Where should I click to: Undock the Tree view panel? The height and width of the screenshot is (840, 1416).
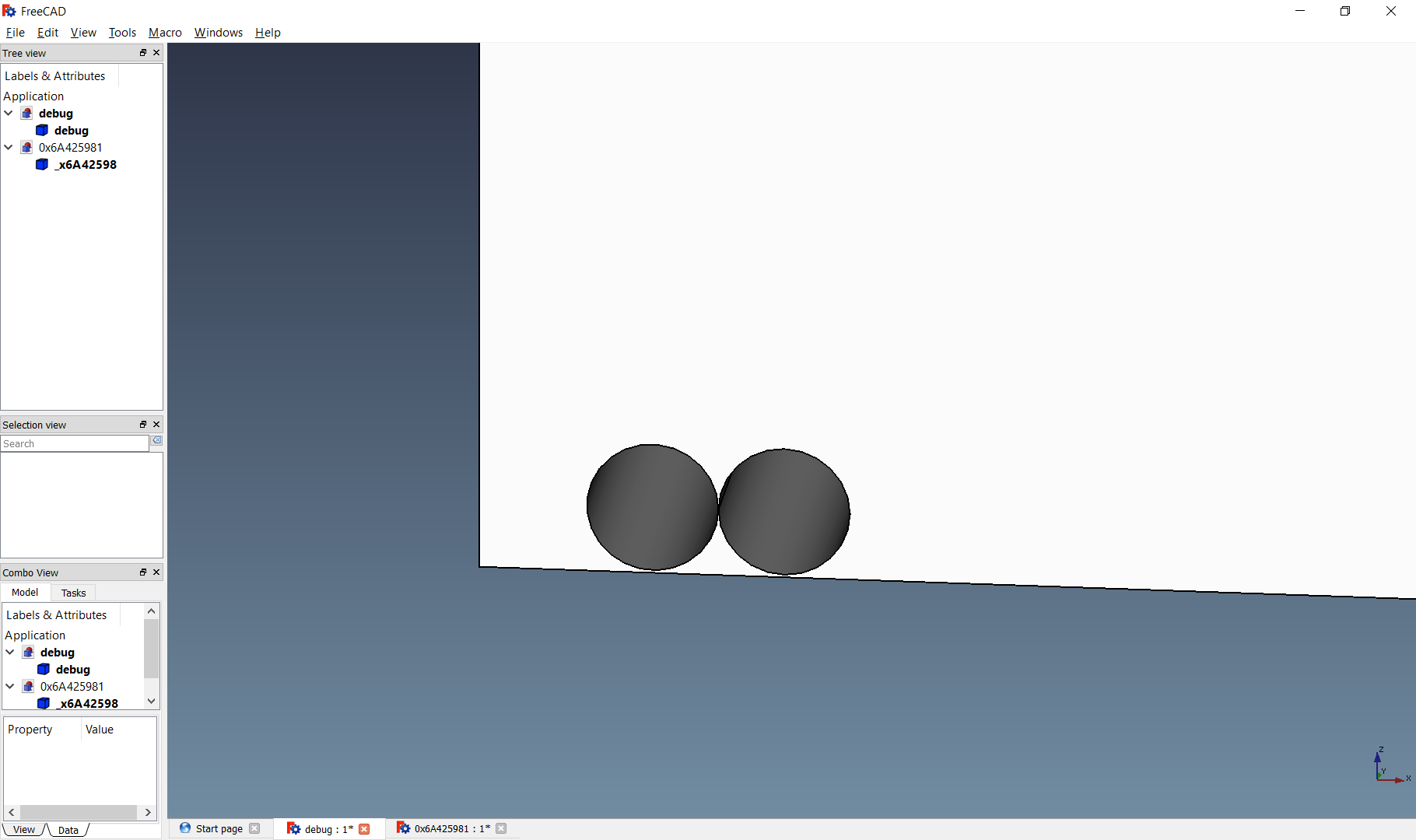click(143, 52)
